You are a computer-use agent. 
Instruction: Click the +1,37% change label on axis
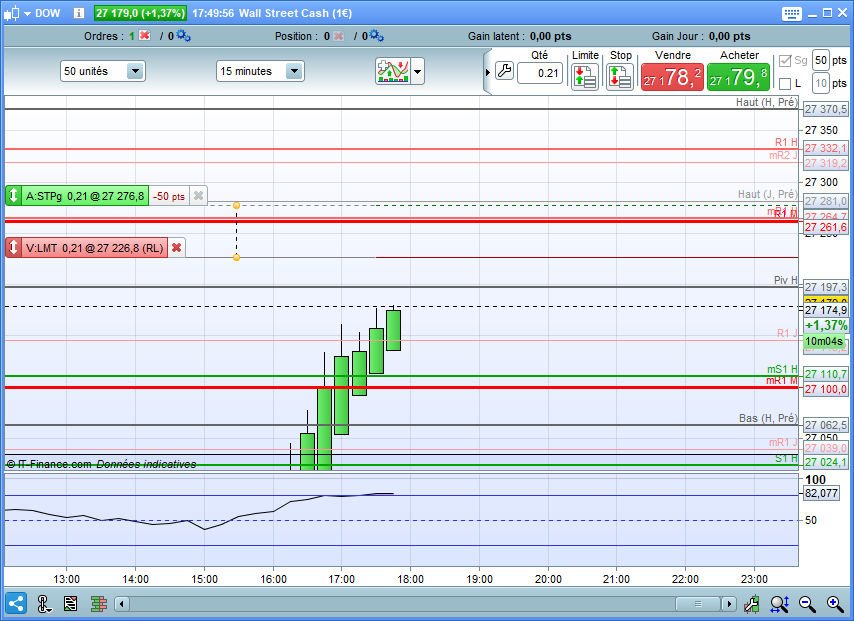pyautogui.click(x=826, y=325)
